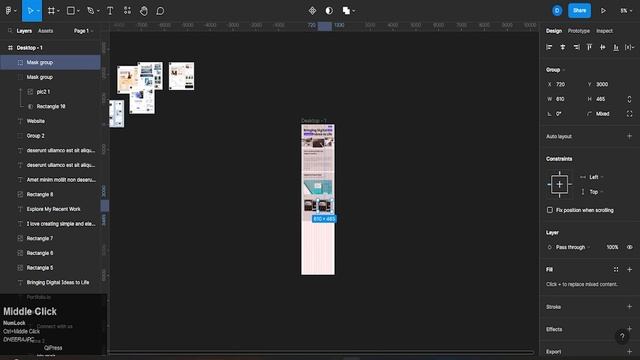This screenshot has height=360, width=640.
Task: Click the Use as mask icon
Action: point(329,11)
